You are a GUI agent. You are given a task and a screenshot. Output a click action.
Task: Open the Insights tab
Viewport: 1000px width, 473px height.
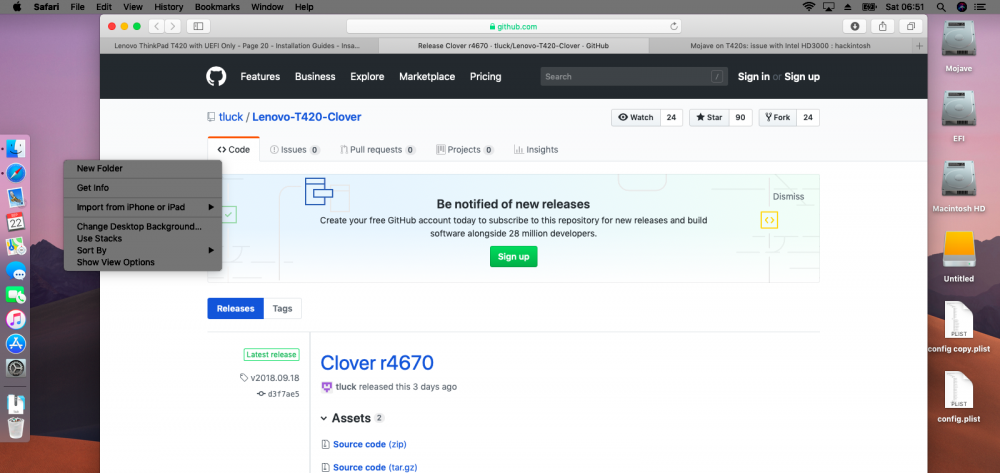[536, 150]
